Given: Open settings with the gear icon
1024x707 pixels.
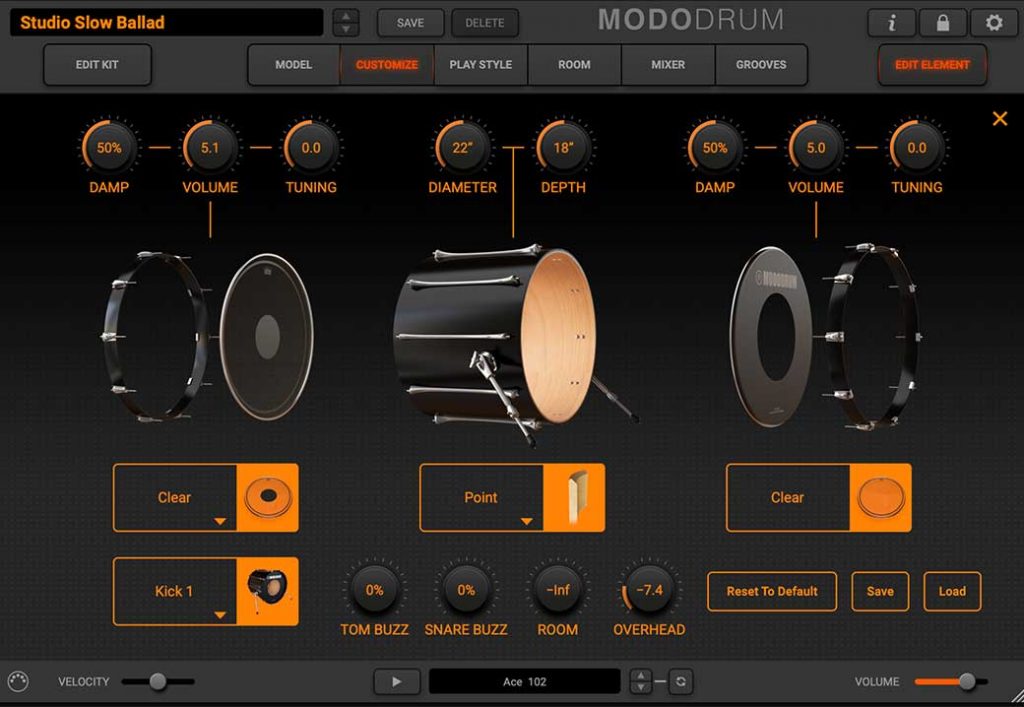Looking at the screenshot, I should point(993,22).
